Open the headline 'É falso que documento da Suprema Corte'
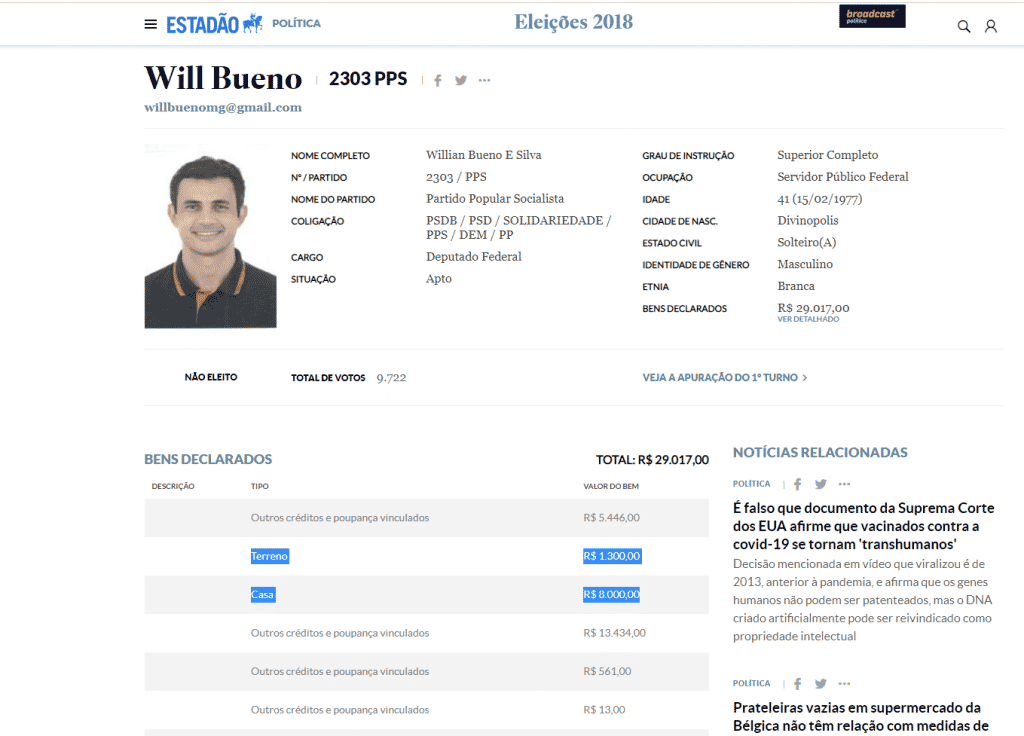1024x736 pixels. pyautogui.click(x=863, y=526)
